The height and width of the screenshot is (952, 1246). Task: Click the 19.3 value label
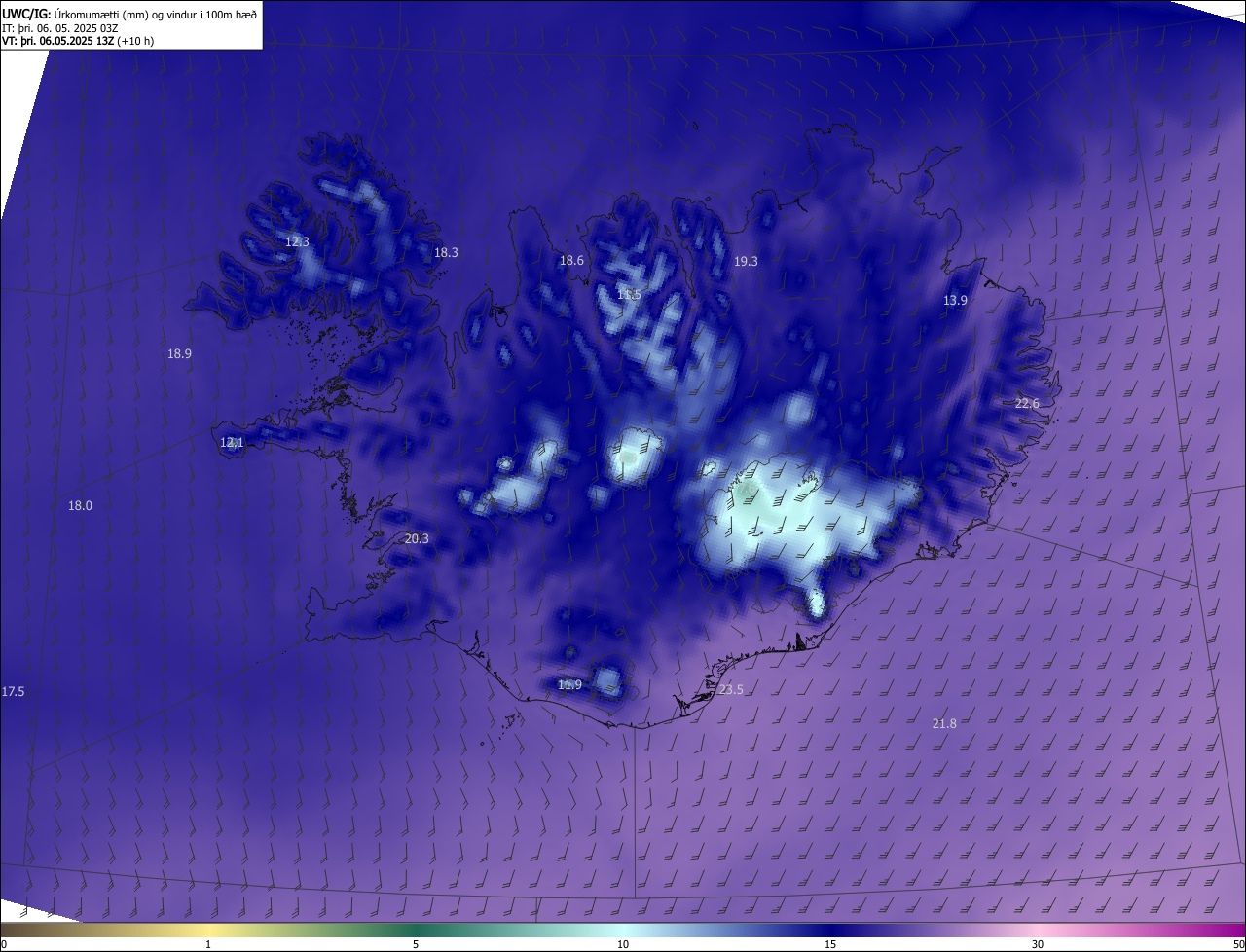(746, 261)
